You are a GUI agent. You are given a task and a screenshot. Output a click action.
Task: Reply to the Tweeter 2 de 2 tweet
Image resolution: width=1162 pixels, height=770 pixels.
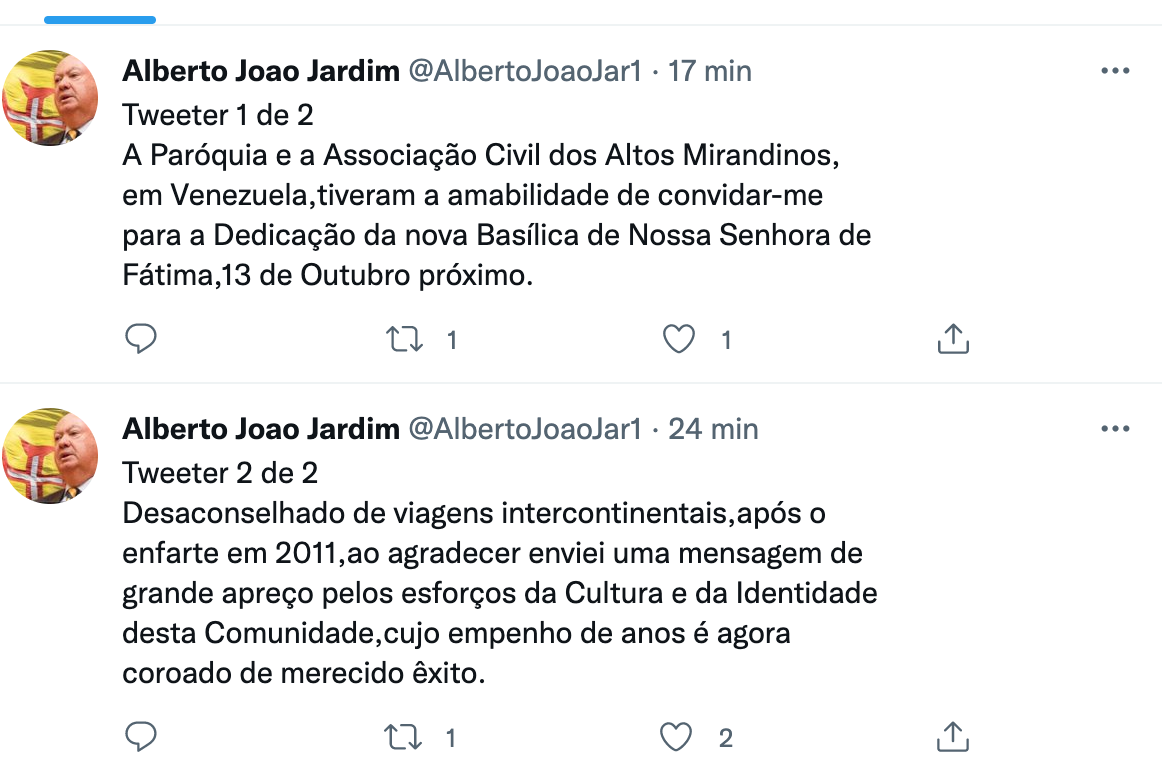141,737
